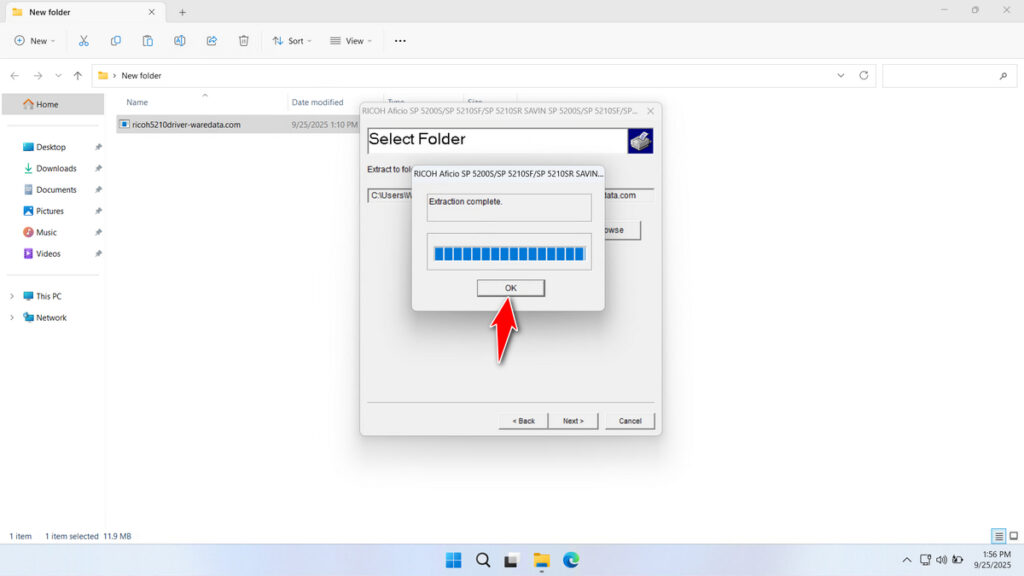Open taskbar Search

pyautogui.click(x=483, y=560)
